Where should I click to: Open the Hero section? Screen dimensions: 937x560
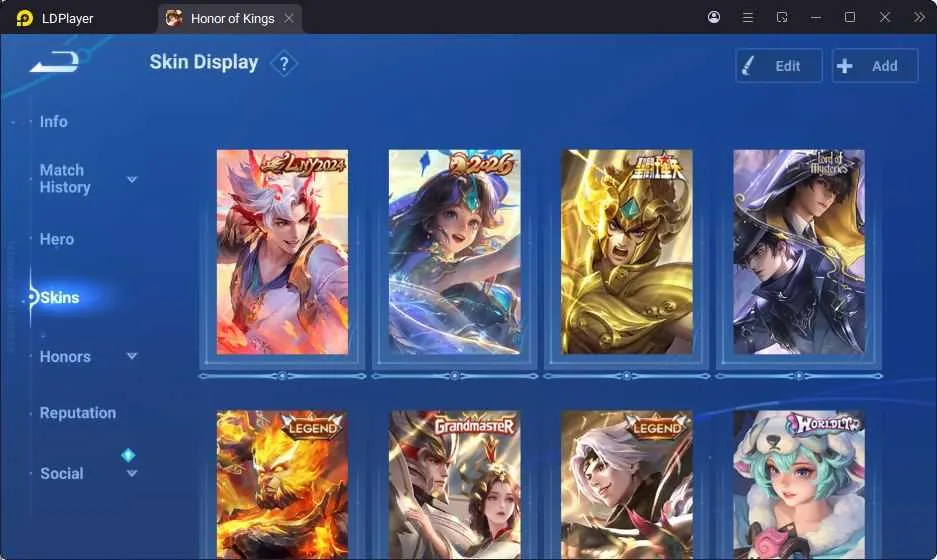tap(57, 239)
